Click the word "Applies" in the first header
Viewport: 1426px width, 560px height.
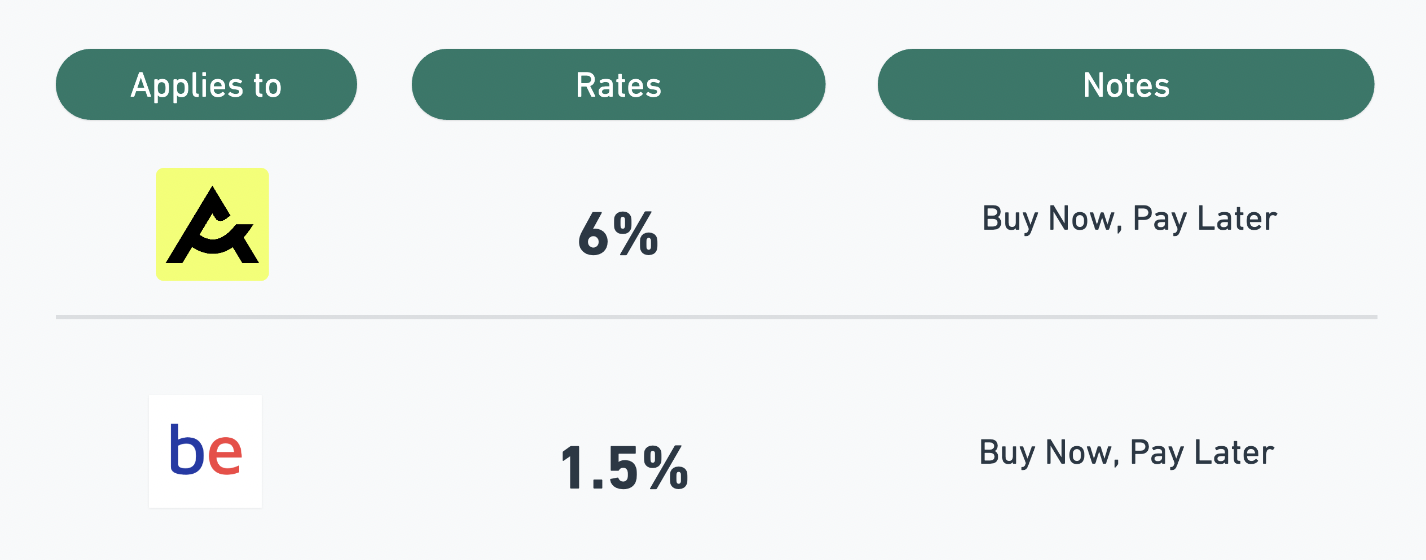coord(182,86)
